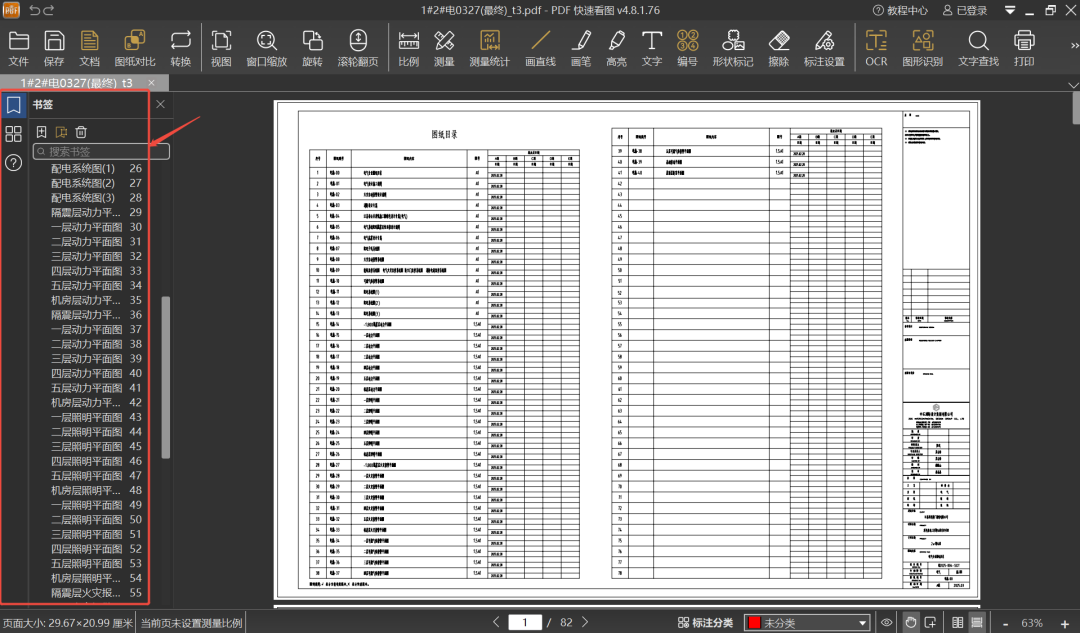This screenshot has width=1080, height=633.
Task: Open the 图形识别 shape recognition tool
Action: (x=922, y=48)
